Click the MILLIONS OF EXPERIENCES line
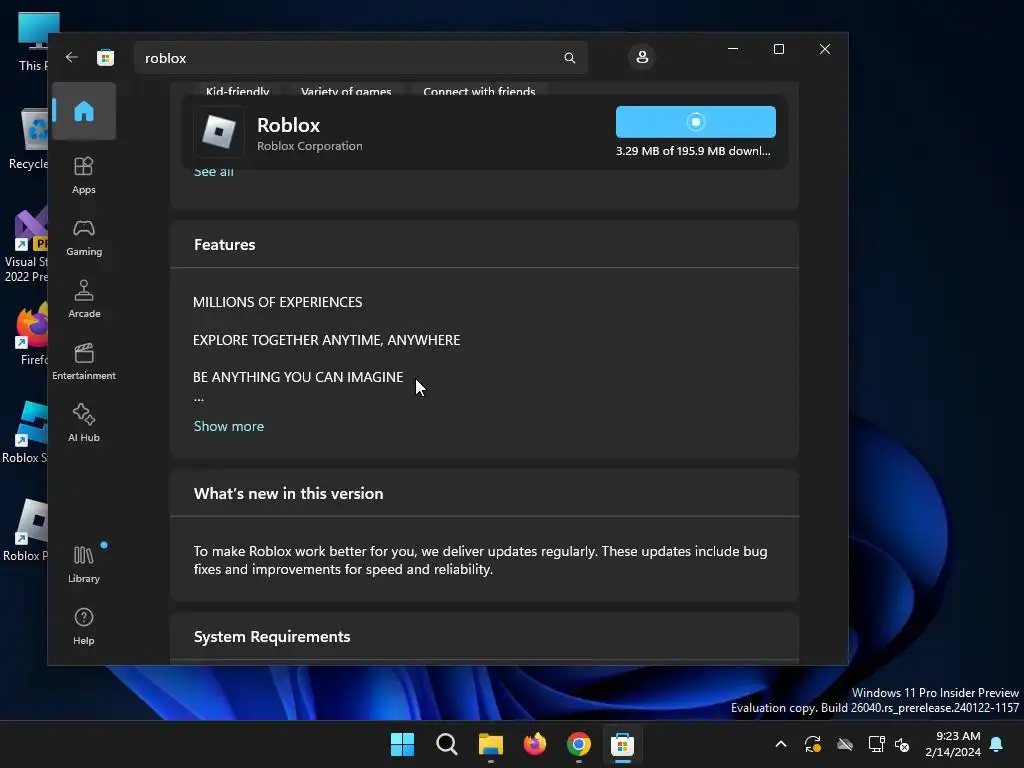This screenshot has width=1024, height=768. click(278, 302)
